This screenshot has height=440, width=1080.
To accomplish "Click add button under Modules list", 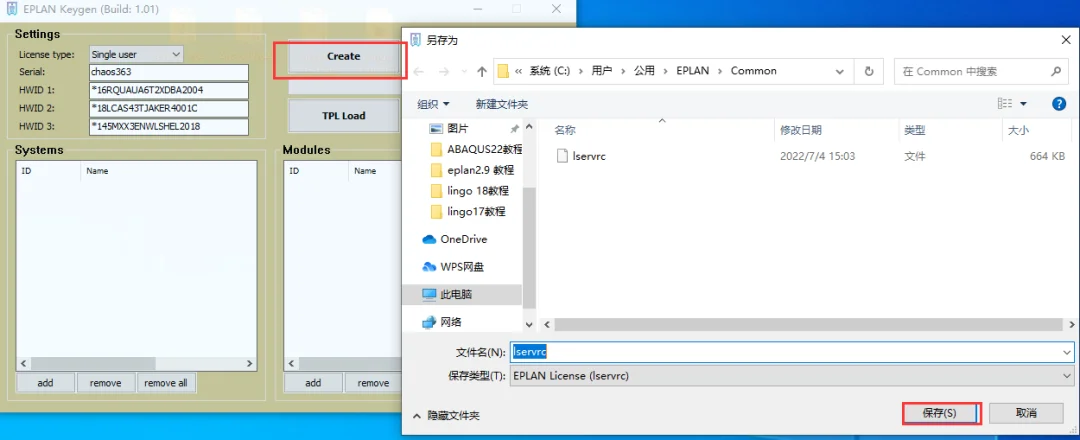I will coord(313,383).
